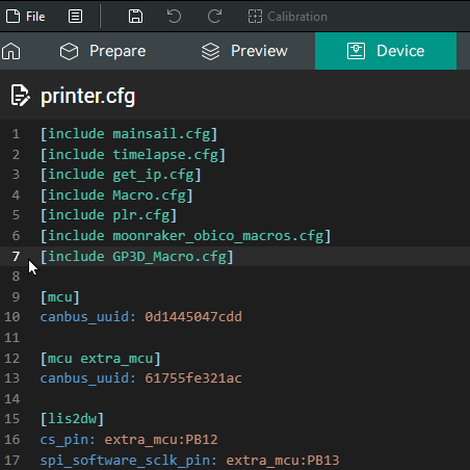This screenshot has width=470, height=470.
Task: Click line number 1 in the gutter
Action: click(x=16, y=134)
